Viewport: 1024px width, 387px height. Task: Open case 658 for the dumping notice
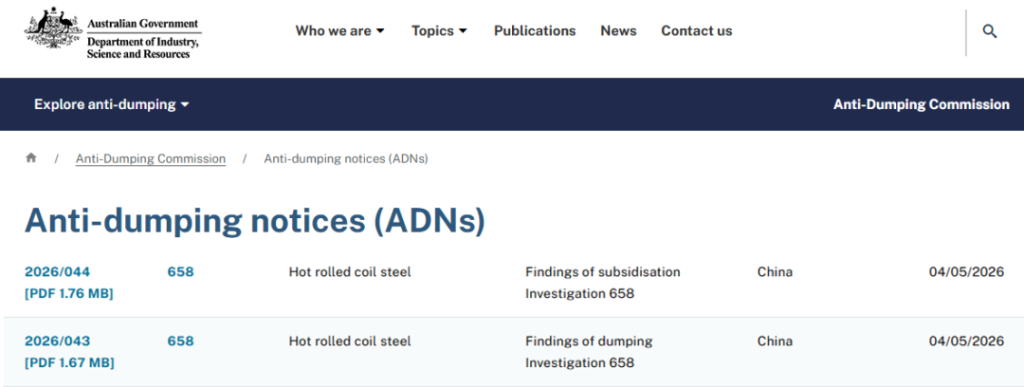tap(181, 341)
